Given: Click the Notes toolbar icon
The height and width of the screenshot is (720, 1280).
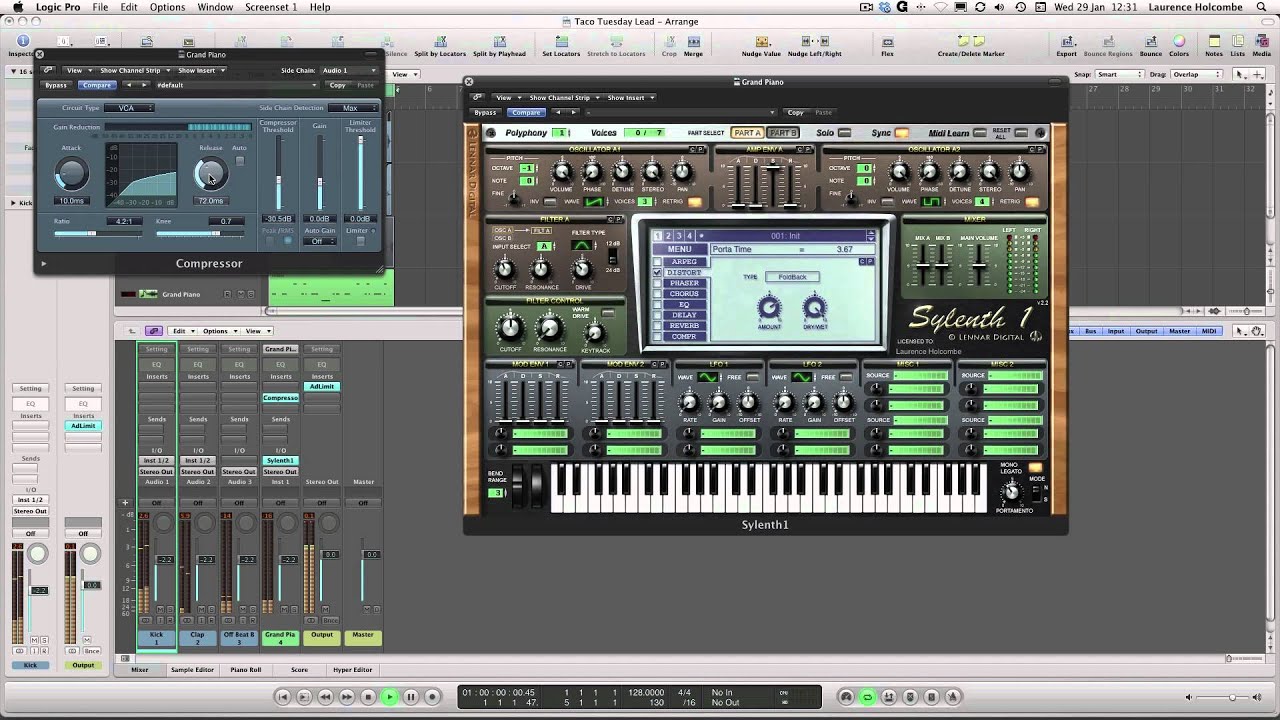Looking at the screenshot, I should (x=1214, y=46).
